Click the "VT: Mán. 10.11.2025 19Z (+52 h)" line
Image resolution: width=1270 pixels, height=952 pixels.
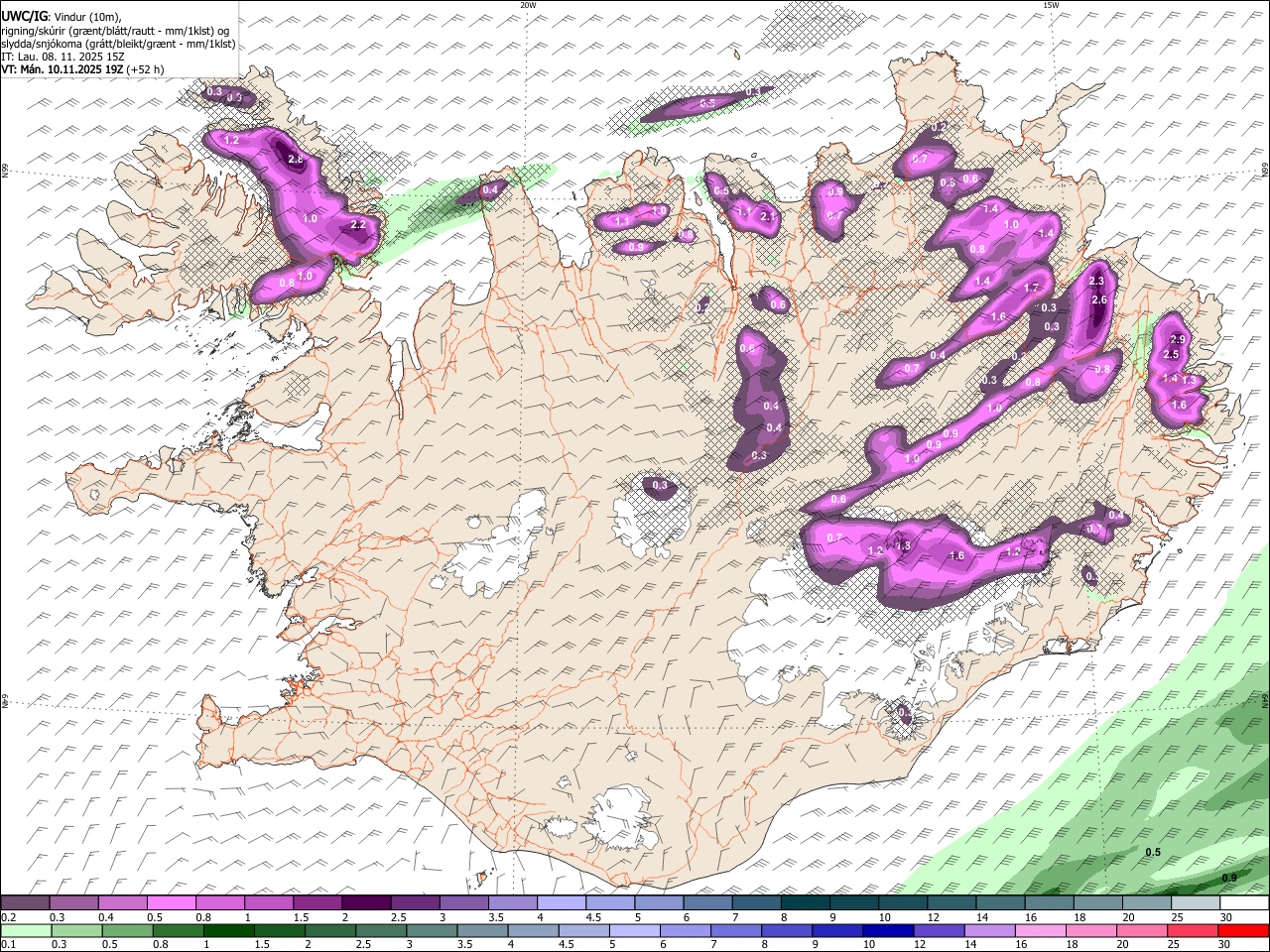click(x=83, y=69)
